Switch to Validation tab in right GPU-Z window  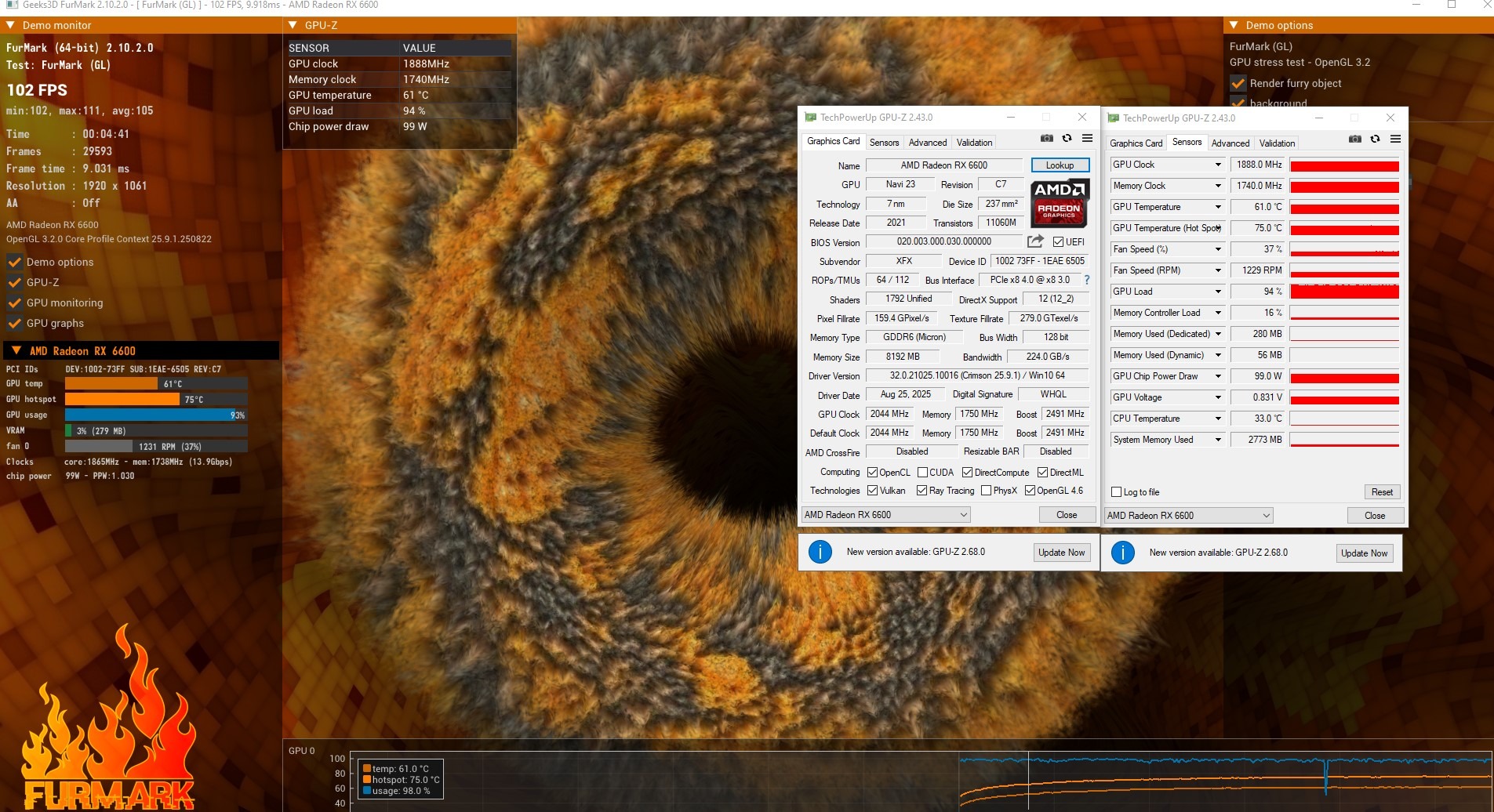(x=1277, y=143)
